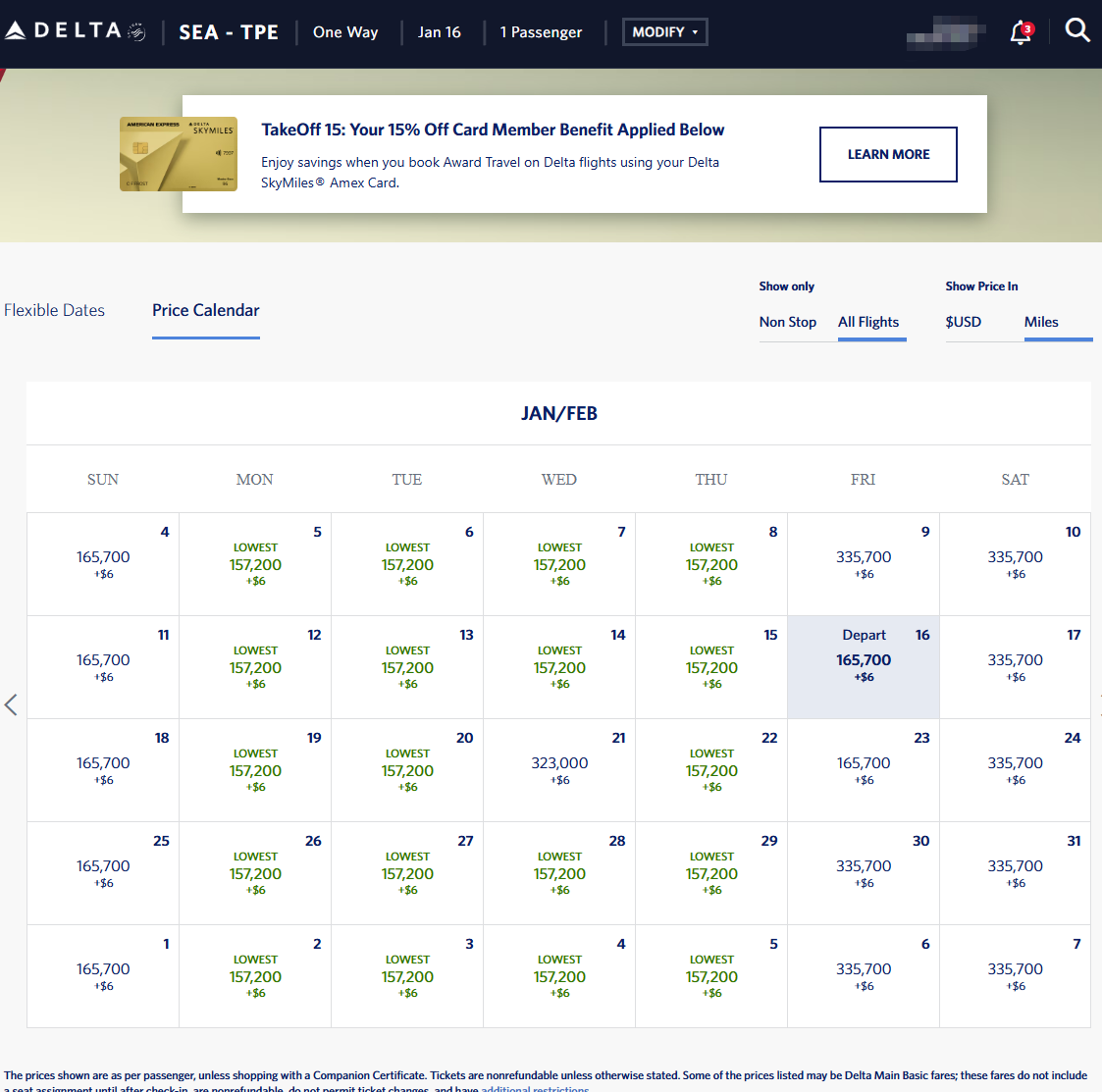Open the notifications bell
1102x1092 pixels.
click(1022, 32)
